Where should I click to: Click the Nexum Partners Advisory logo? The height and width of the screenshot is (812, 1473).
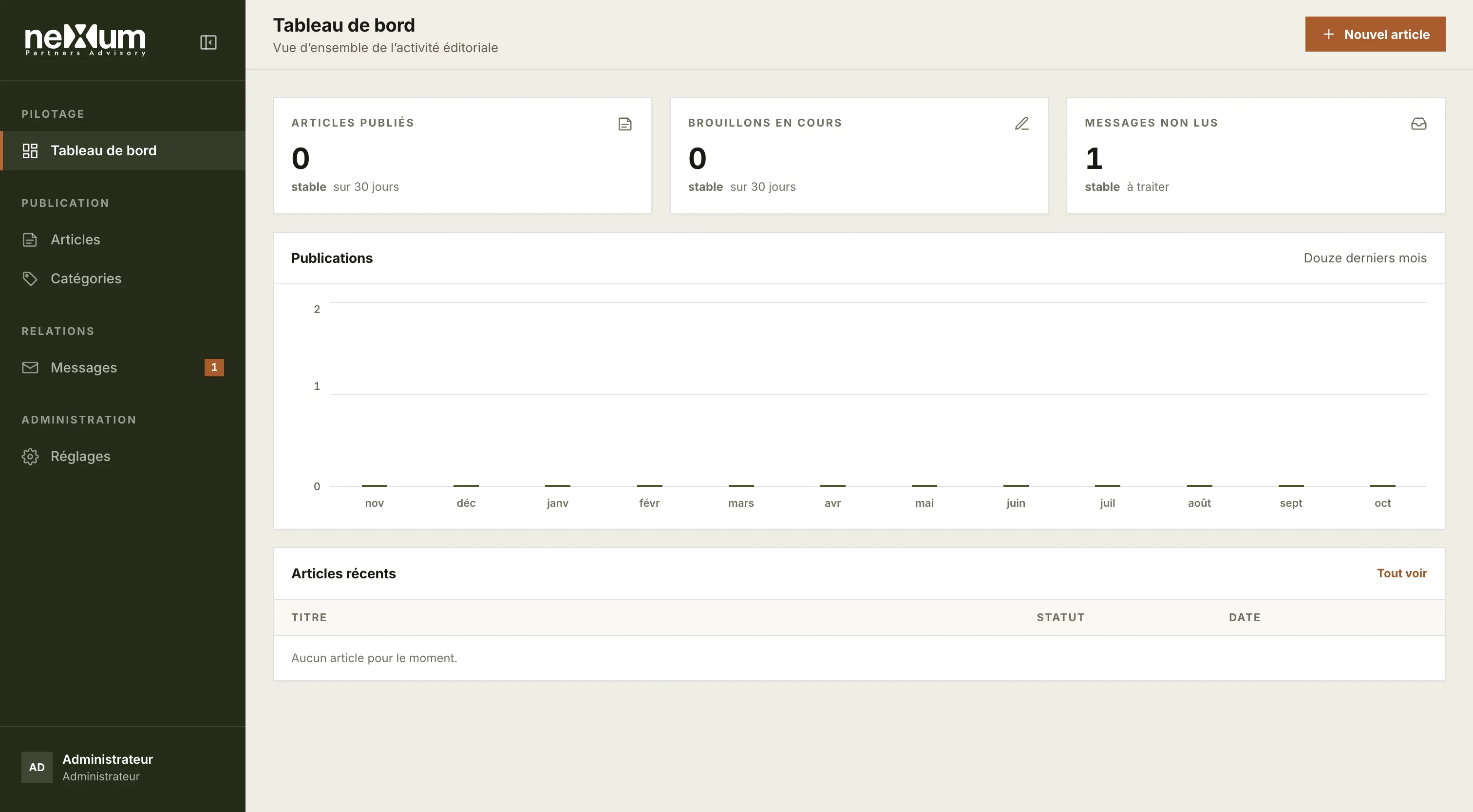coord(85,40)
